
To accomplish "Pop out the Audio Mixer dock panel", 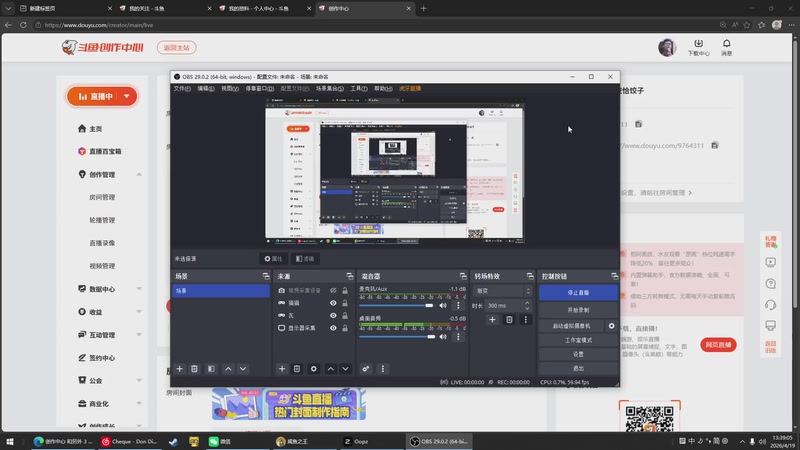I will coord(463,276).
